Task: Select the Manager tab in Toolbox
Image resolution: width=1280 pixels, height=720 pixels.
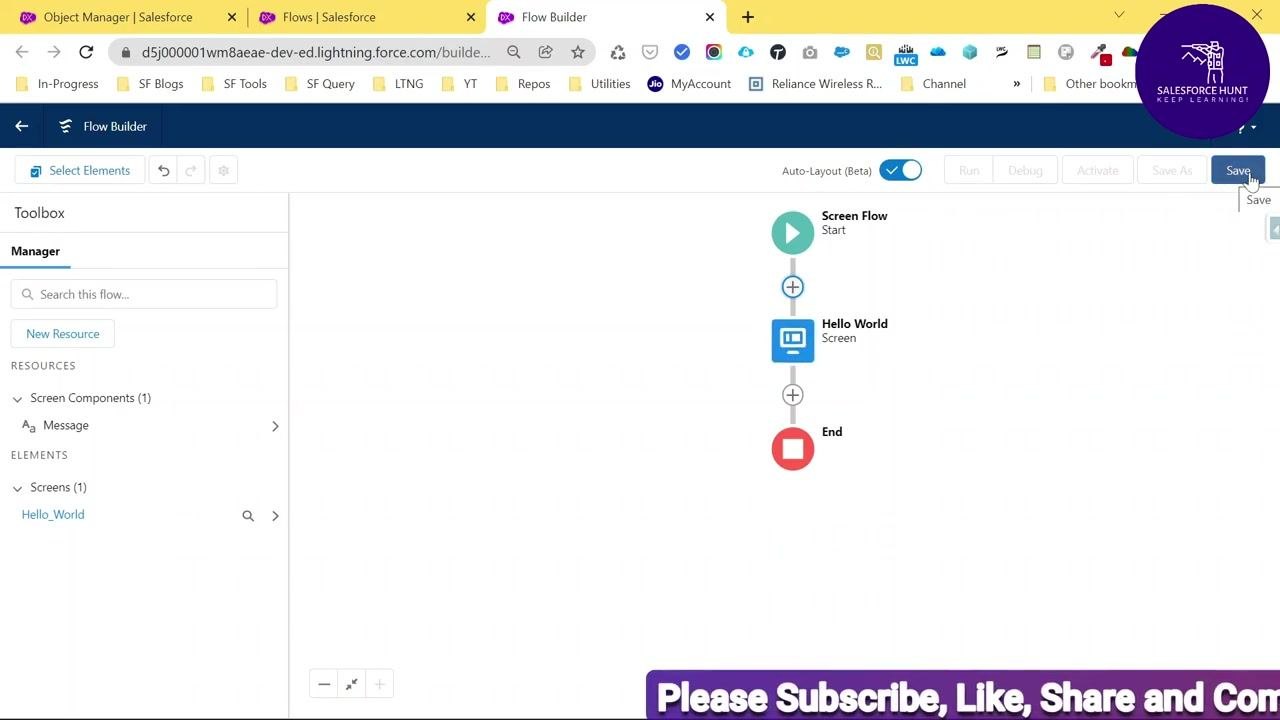Action: [x=35, y=251]
